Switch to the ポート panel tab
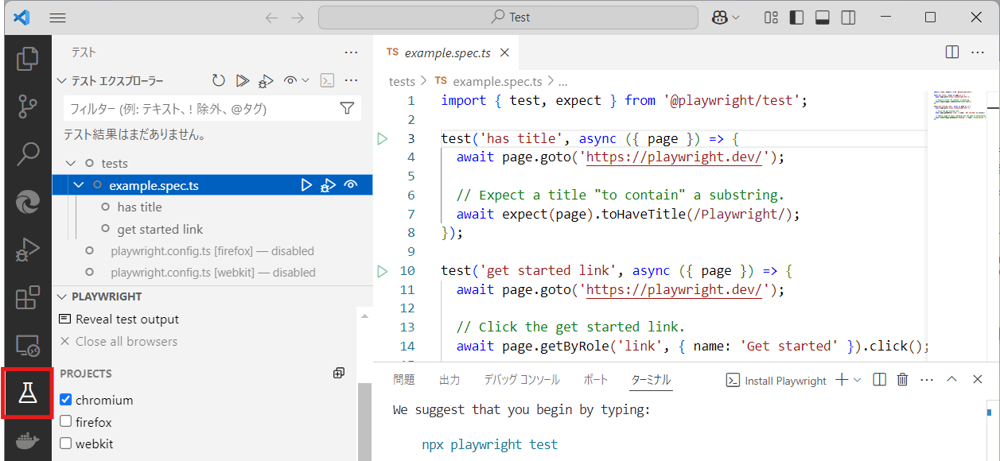 click(596, 380)
